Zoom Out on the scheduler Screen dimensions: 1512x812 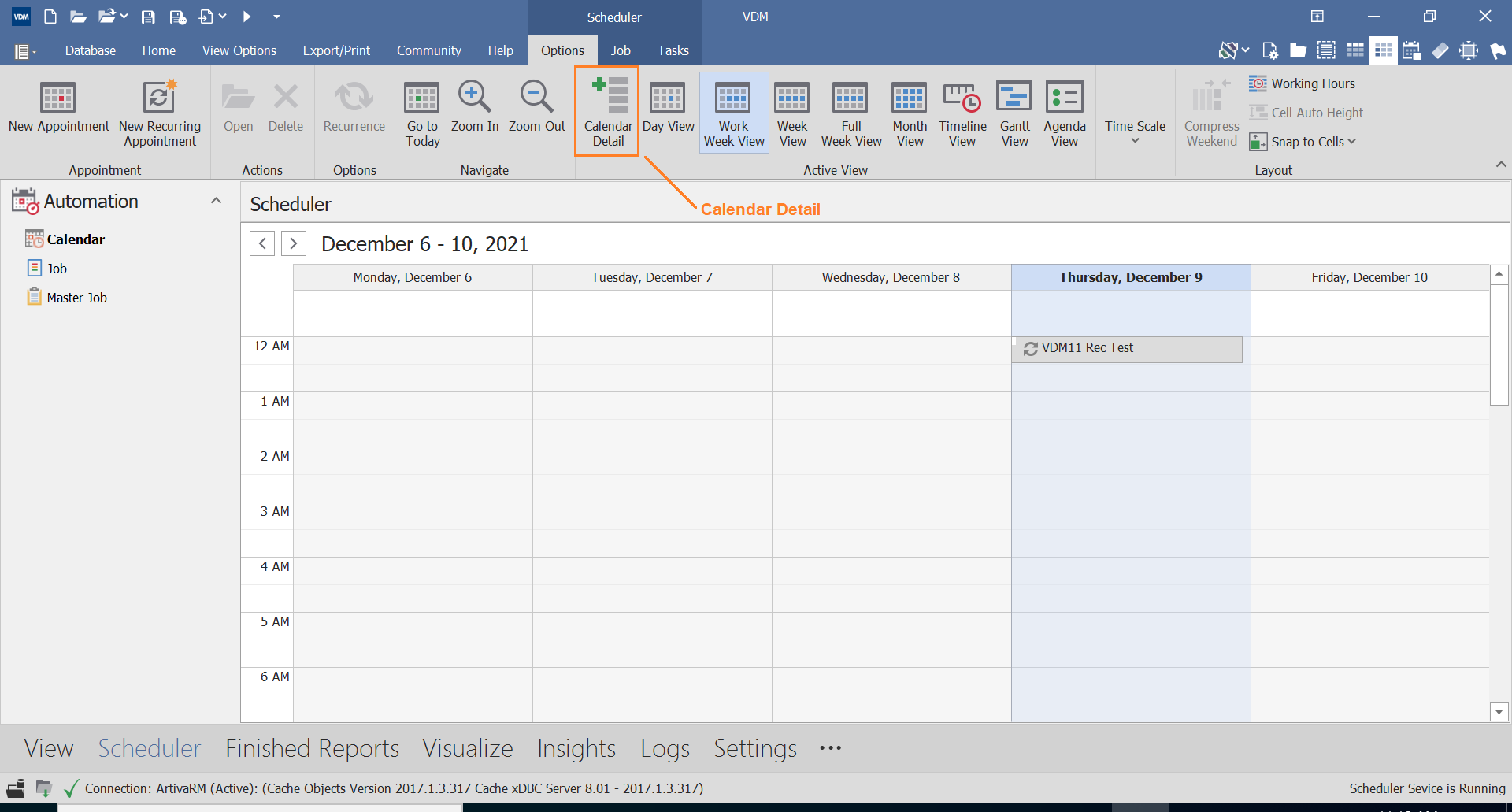[537, 108]
